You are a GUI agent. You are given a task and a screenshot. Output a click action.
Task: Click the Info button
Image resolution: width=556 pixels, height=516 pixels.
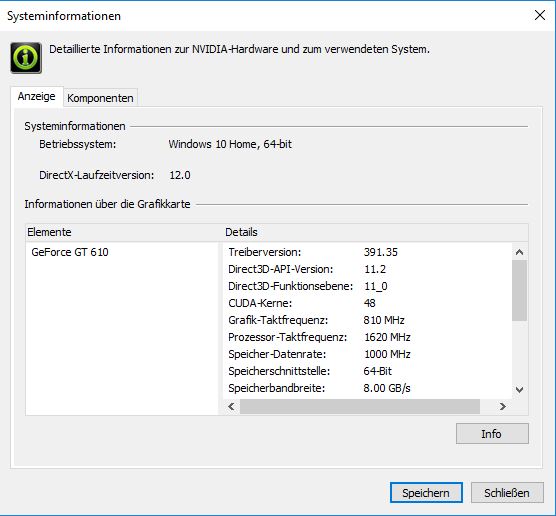[492, 434]
